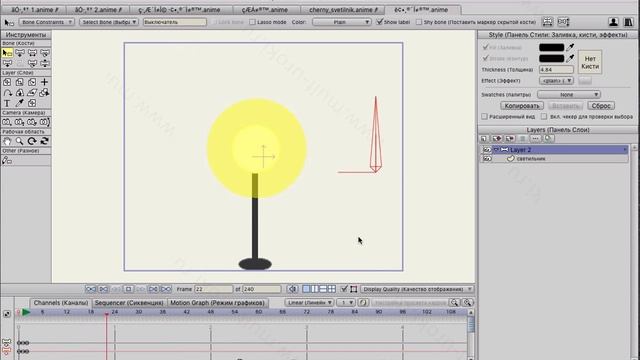Open the library books icon in toolbar
640x360 pixels.
point(629,22)
